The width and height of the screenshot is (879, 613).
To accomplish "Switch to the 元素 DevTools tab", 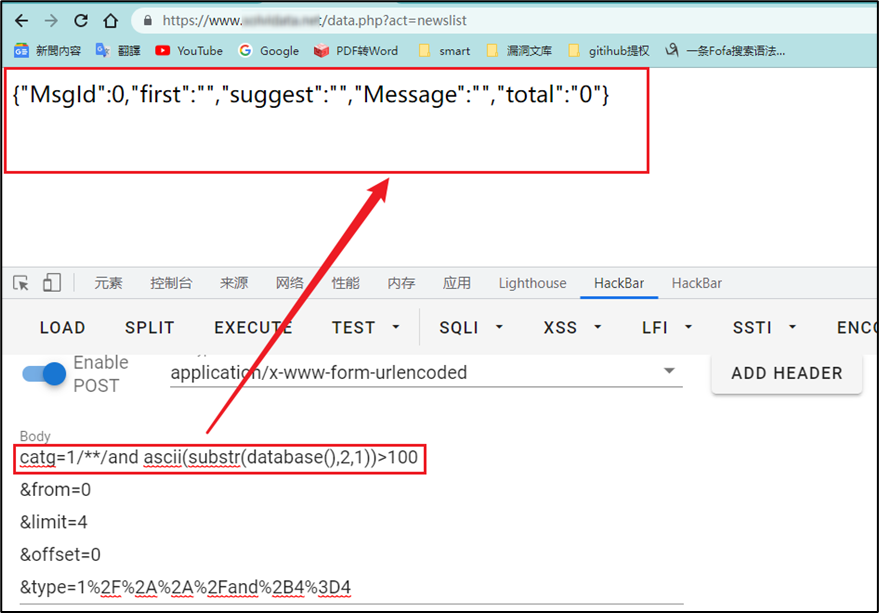I will 108,283.
